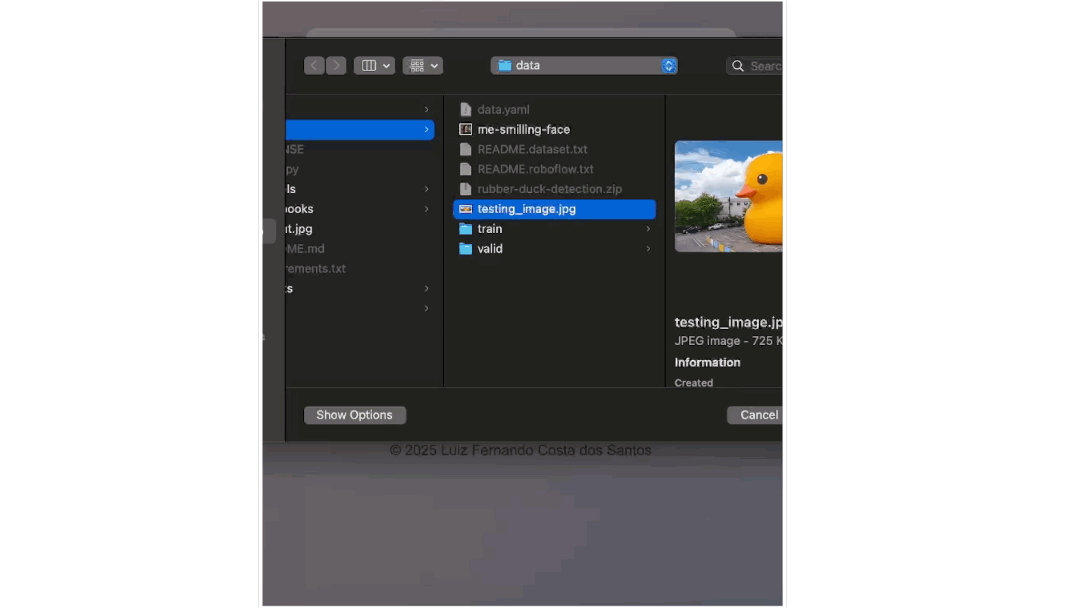
Task: Click the valid folder icon
Action: point(465,249)
